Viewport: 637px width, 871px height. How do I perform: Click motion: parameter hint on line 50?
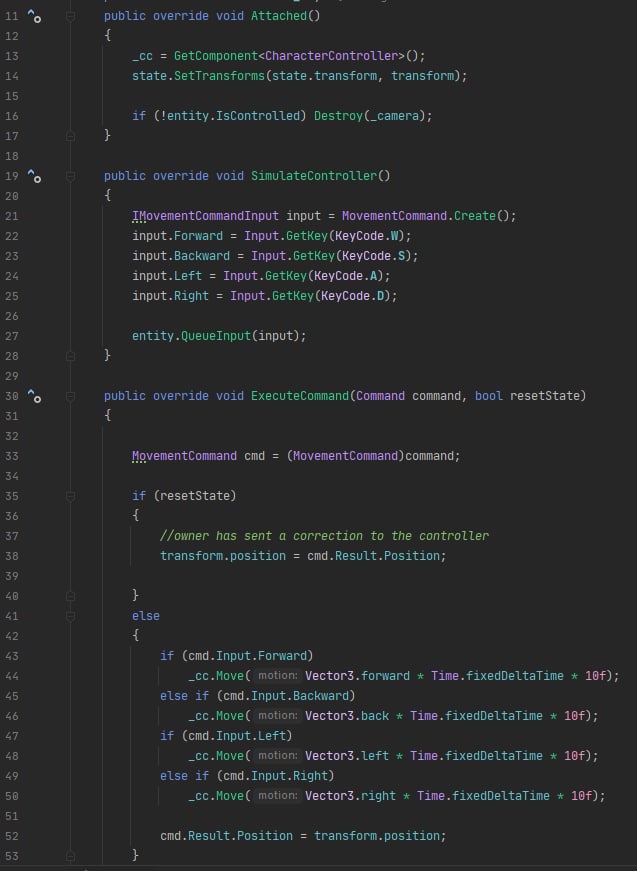[x=278, y=796]
